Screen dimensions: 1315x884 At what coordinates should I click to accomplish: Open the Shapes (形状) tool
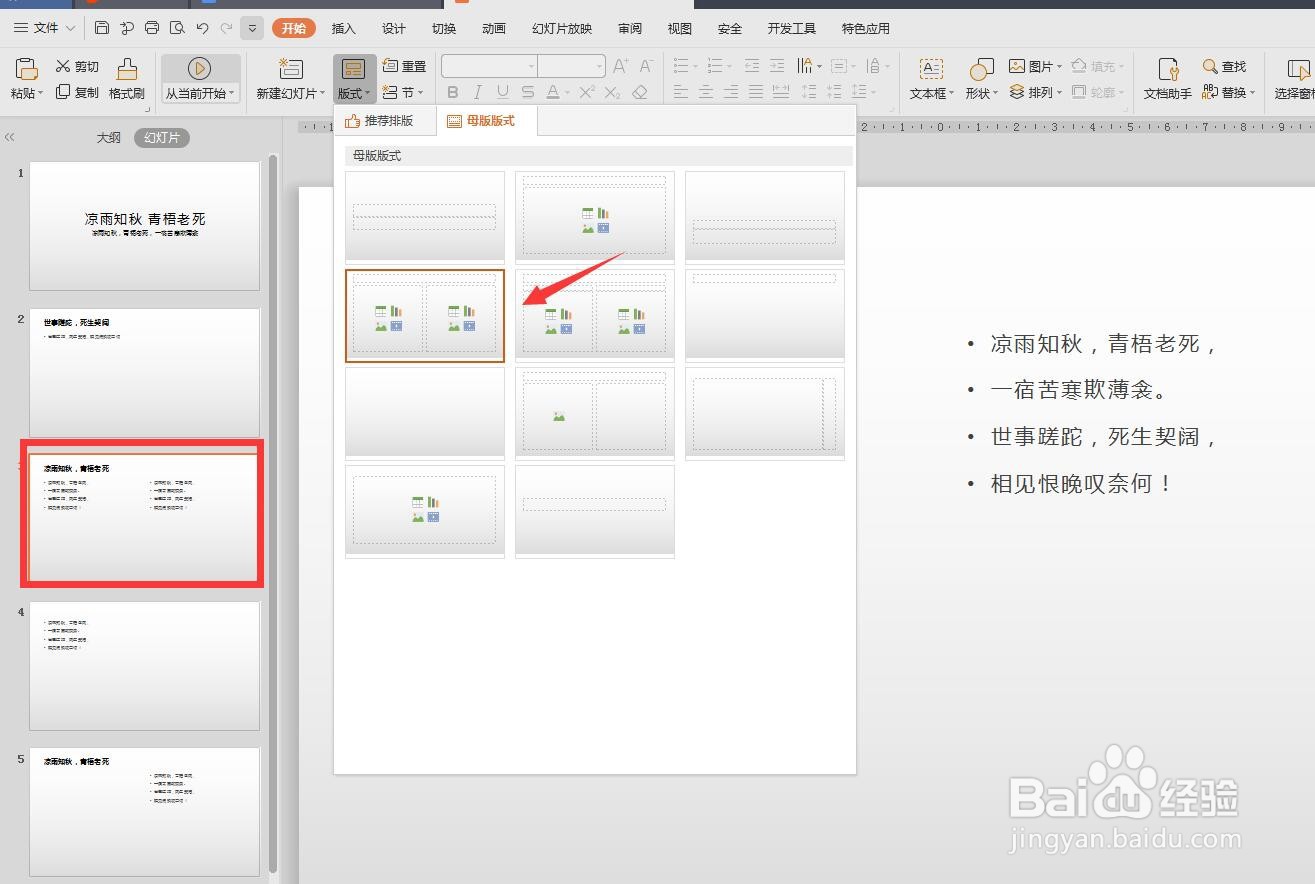(x=982, y=78)
